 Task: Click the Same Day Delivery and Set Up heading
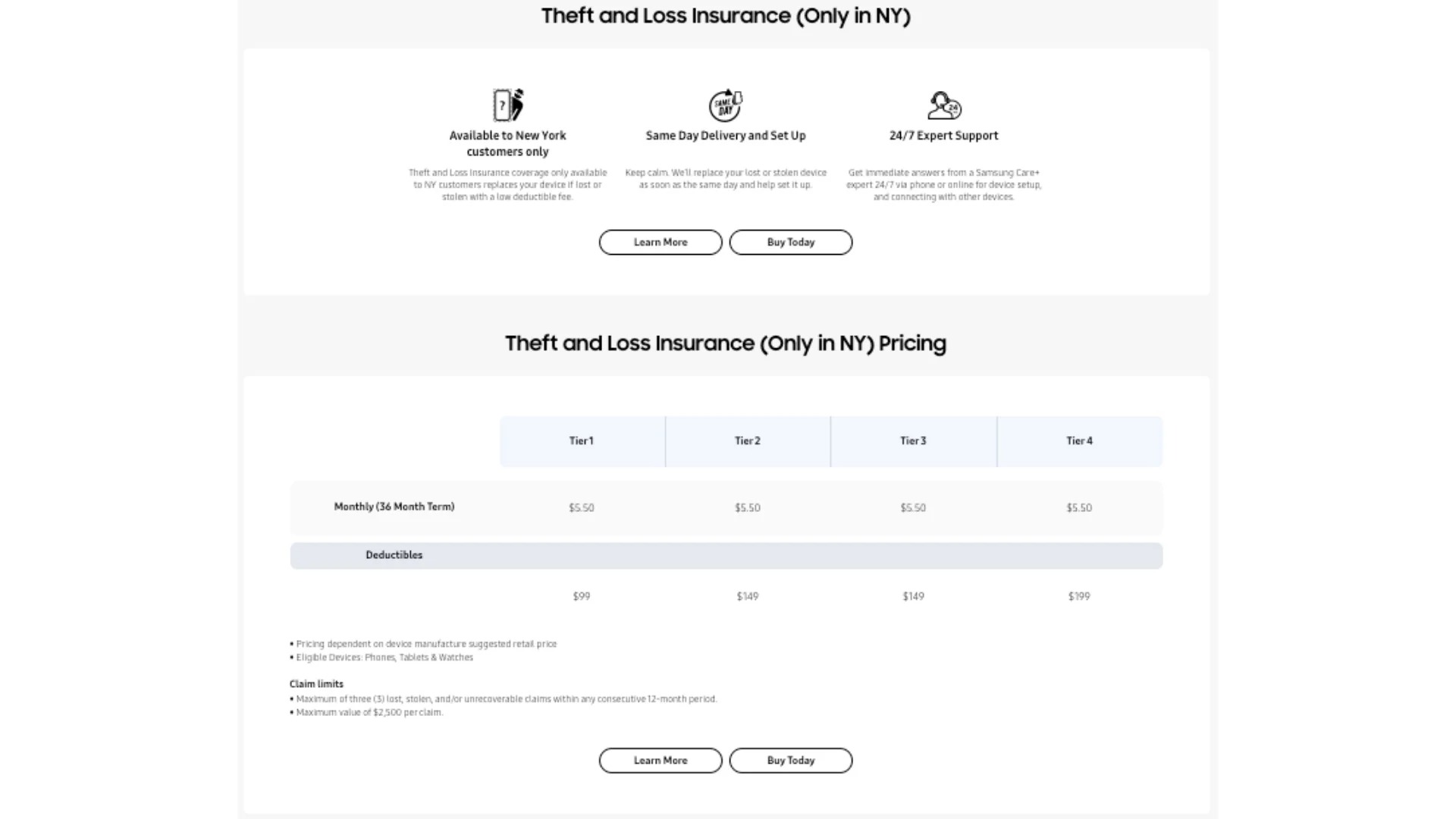(x=726, y=136)
